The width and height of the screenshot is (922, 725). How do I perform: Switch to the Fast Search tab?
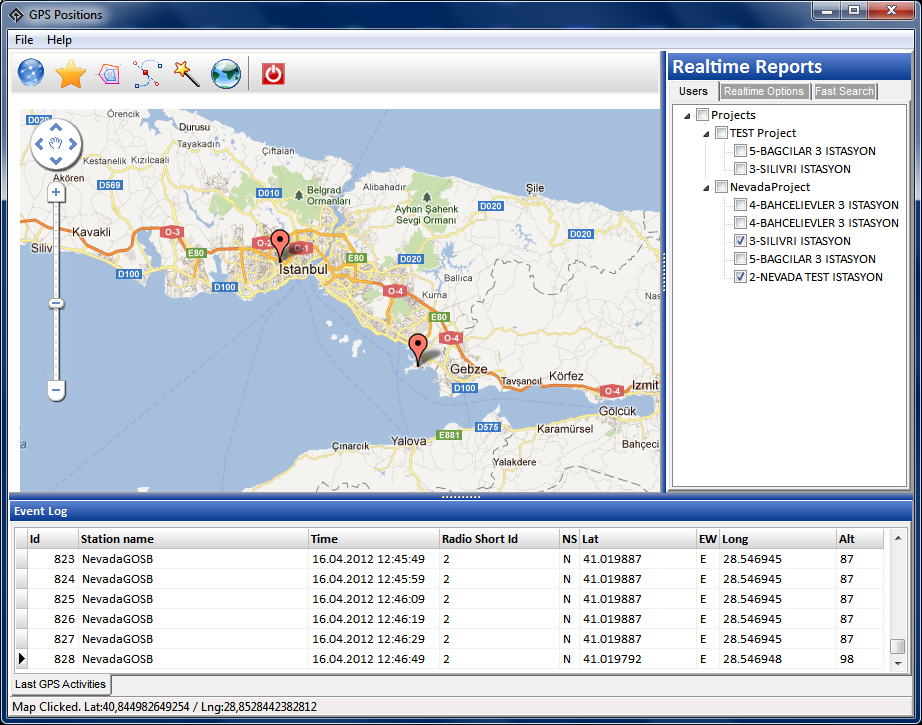[844, 92]
